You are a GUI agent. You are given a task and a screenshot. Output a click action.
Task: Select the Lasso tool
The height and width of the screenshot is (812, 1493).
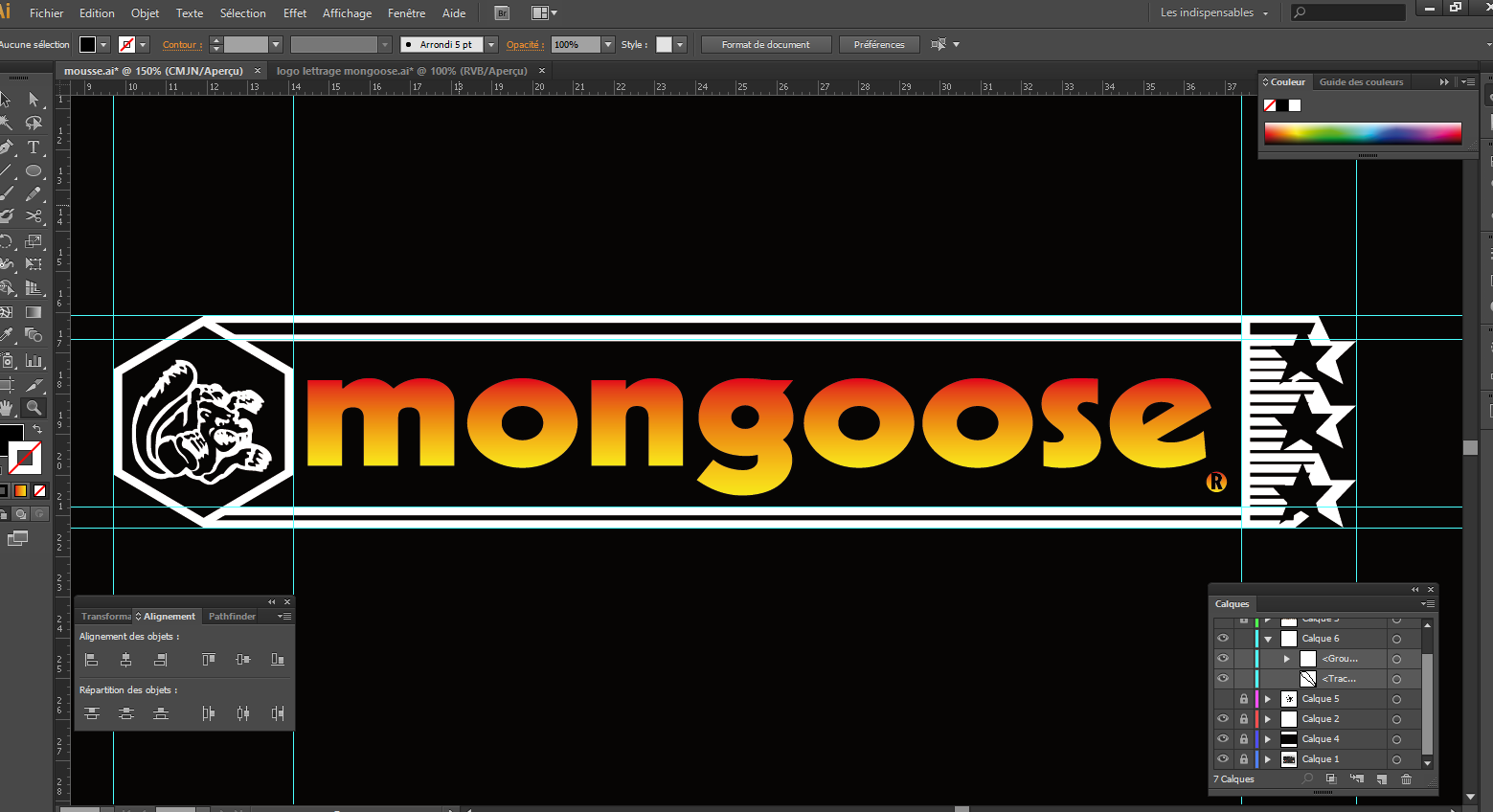(x=34, y=124)
